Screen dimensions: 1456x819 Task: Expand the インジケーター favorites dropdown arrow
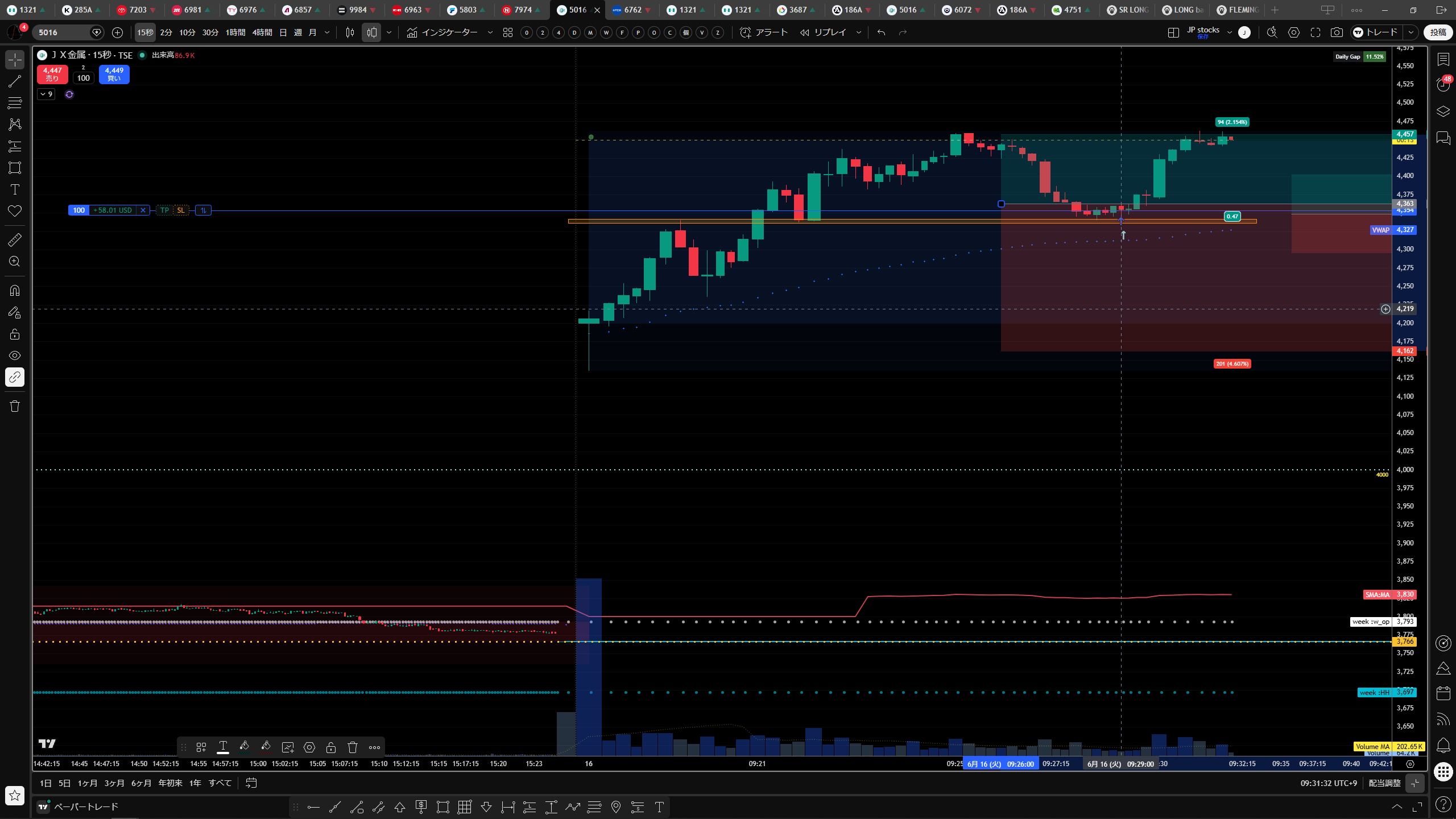[x=490, y=33]
